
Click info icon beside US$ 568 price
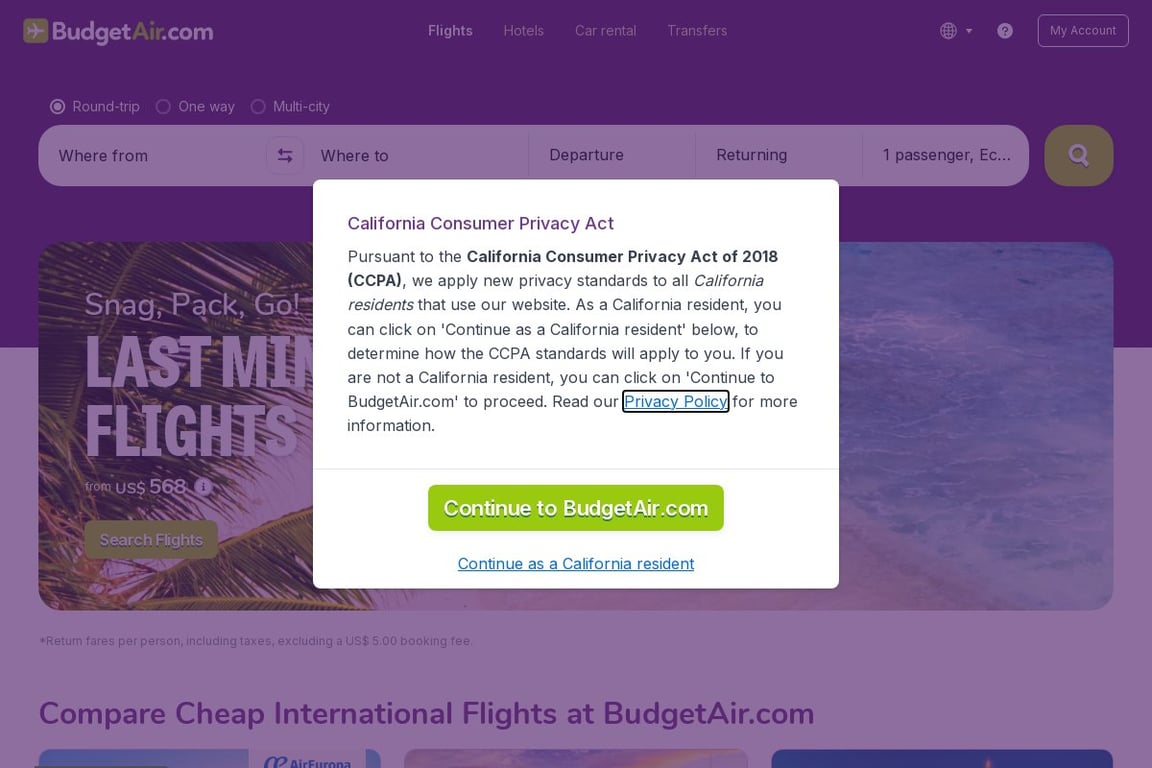click(x=203, y=487)
